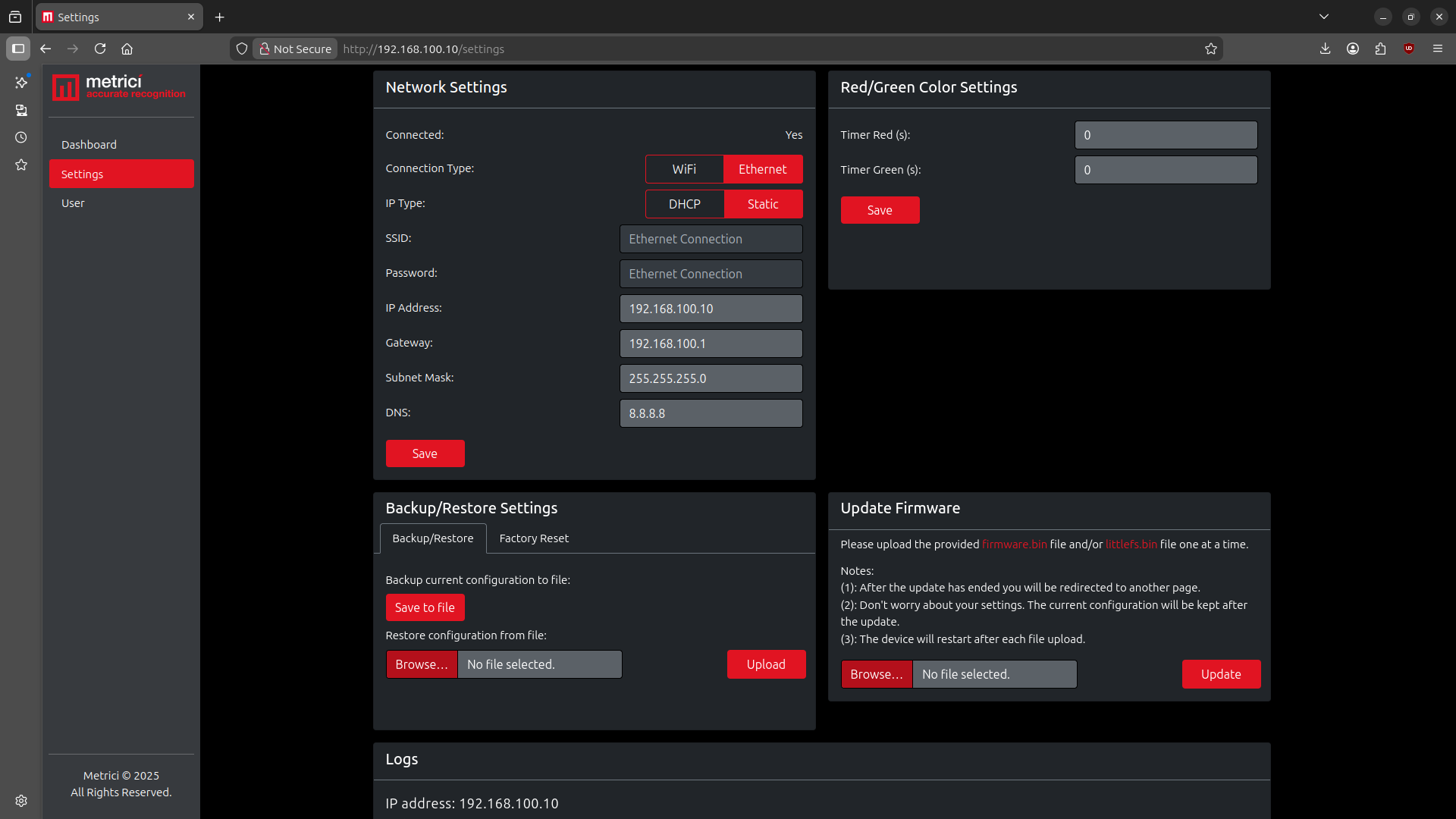Switch to the Backup/Restore tab
This screenshot has height=819, width=1456.
click(x=433, y=538)
